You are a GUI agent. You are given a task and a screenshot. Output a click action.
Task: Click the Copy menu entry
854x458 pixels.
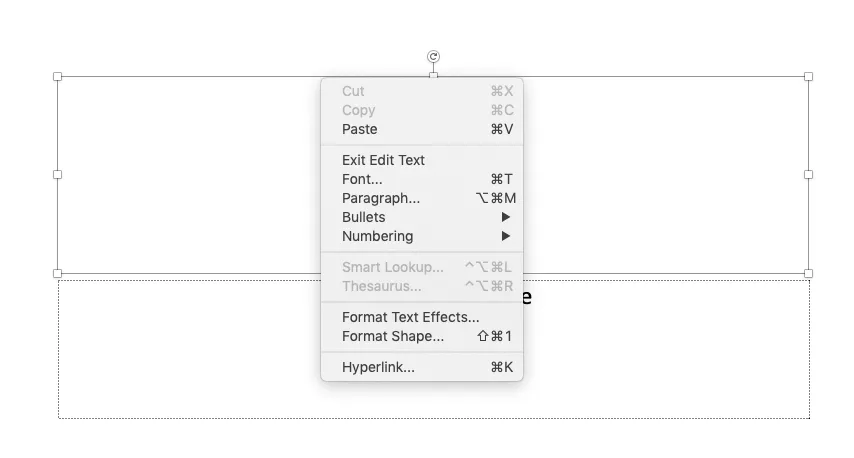(358, 110)
